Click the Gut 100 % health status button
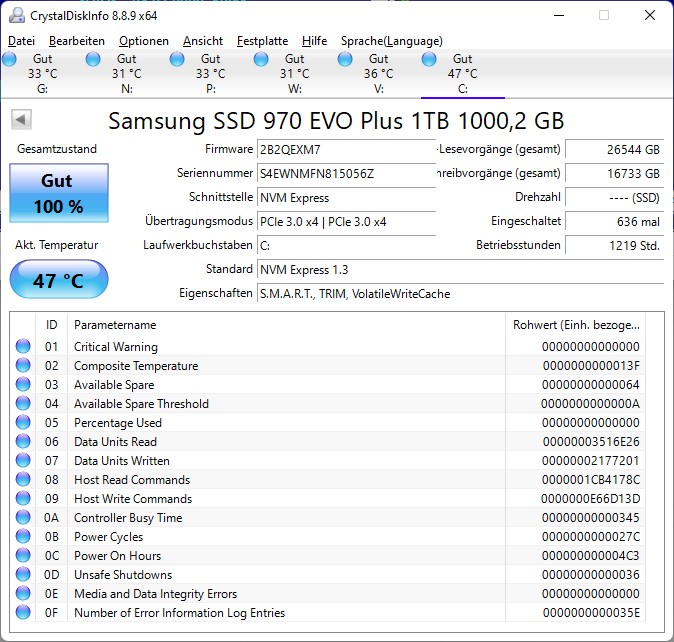674x642 pixels. click(x=59, y=193)
